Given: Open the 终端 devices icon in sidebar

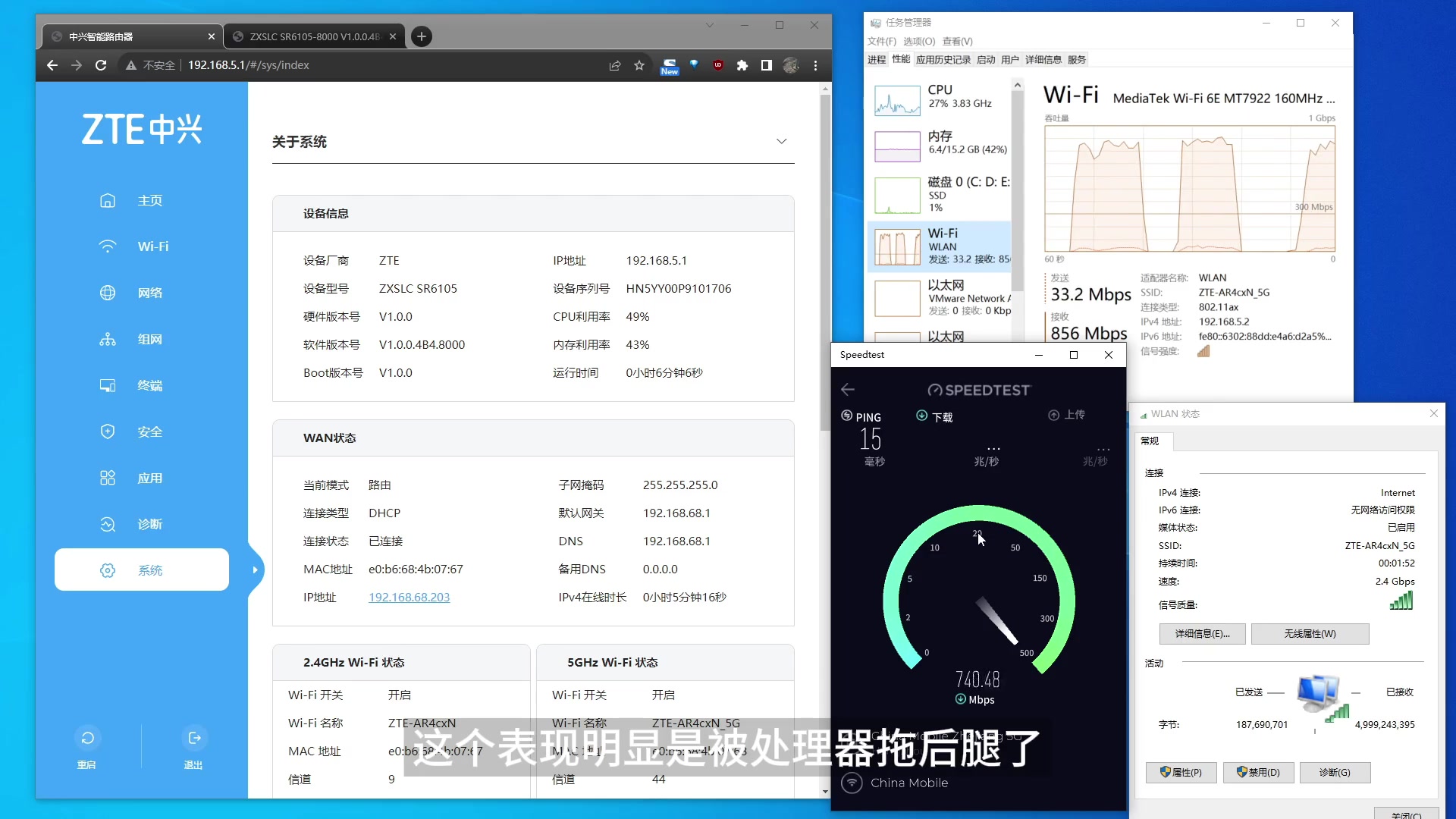Looking at the screenshot, I should [108, 385].
